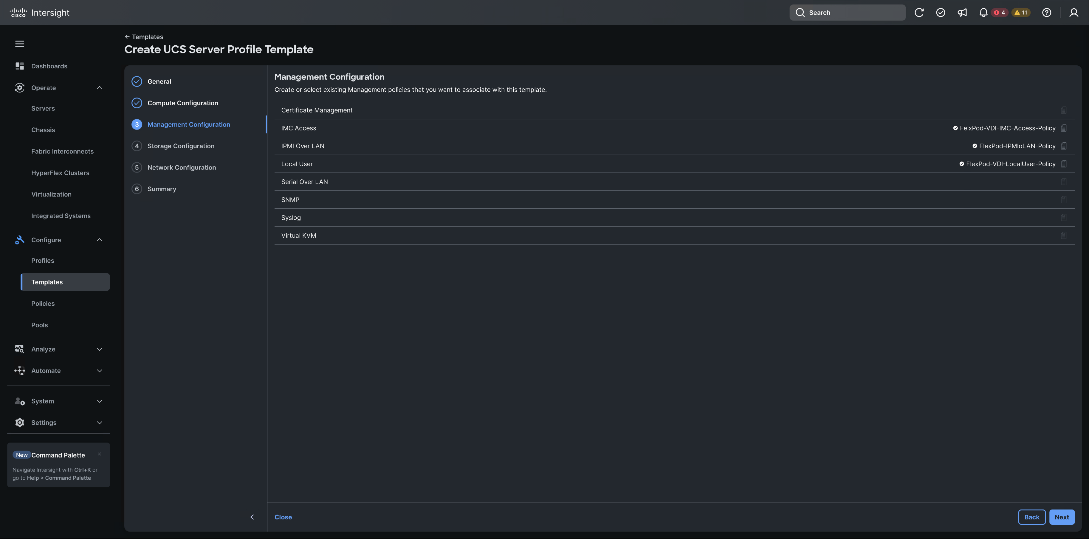The image size is (1089, 539).
Task: Click the FlexPod IPMI LAN policy name
Action: point(1017,147)
